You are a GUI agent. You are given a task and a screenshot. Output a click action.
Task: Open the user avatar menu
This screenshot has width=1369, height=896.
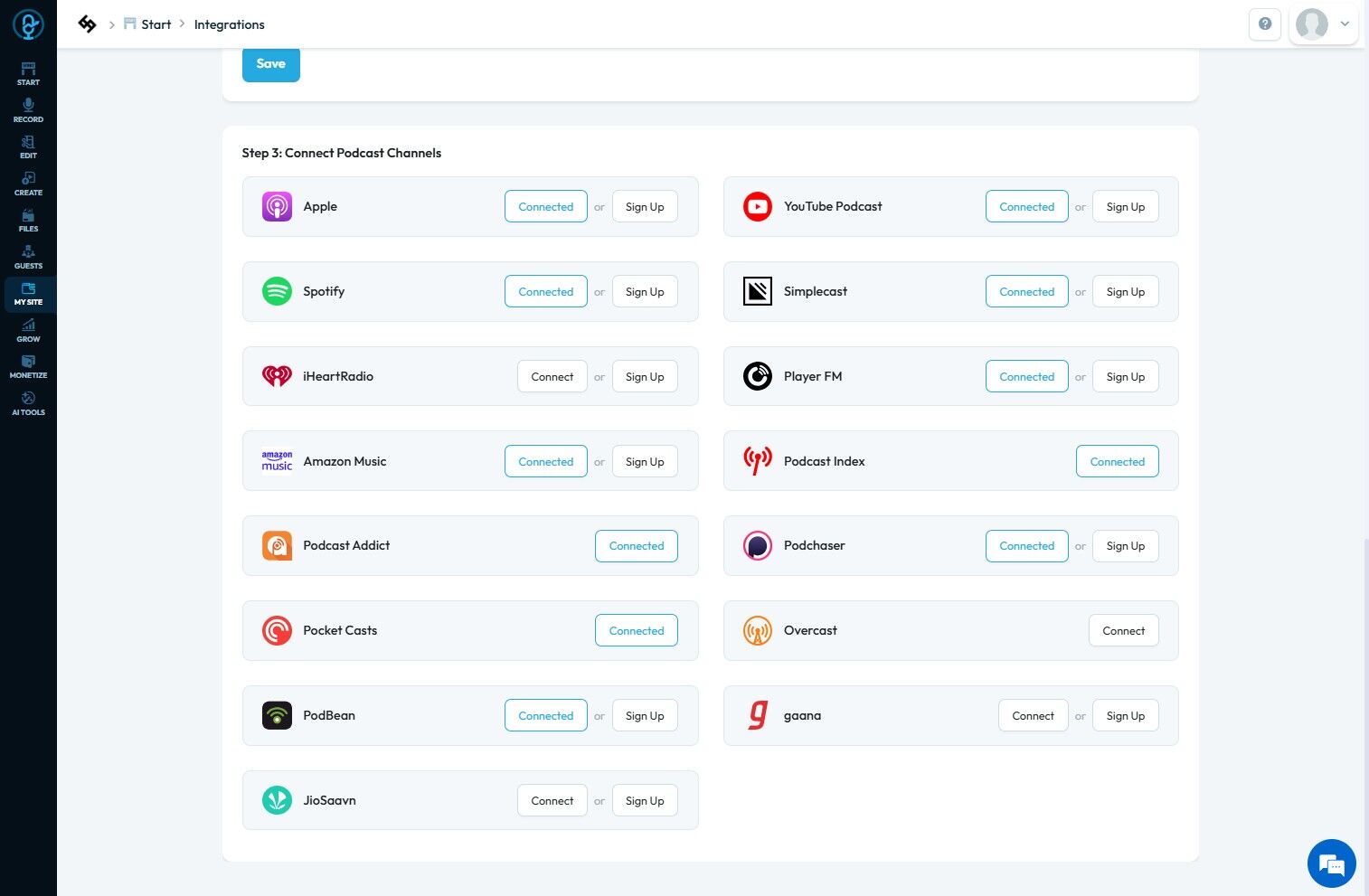pyautogui.click(x=1312, y=24)
